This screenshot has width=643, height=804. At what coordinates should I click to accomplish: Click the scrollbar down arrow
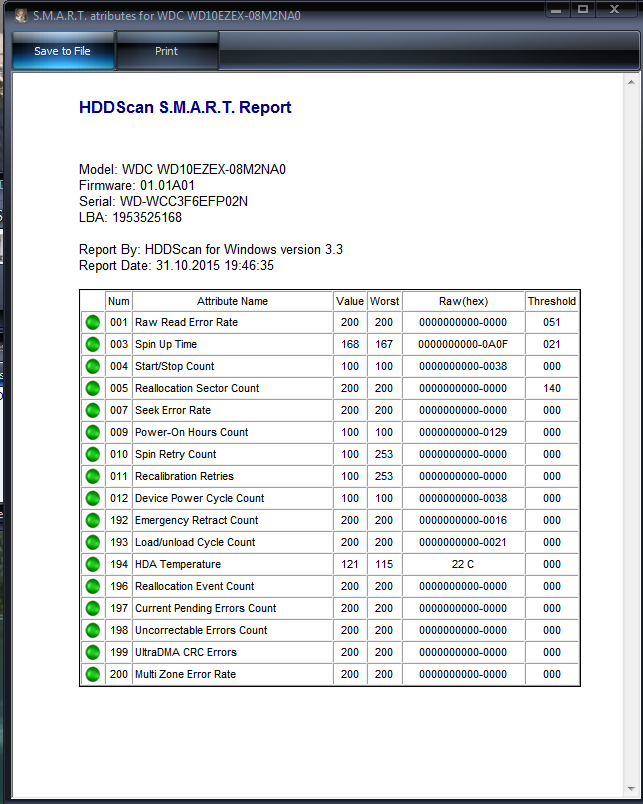(631, 789)
